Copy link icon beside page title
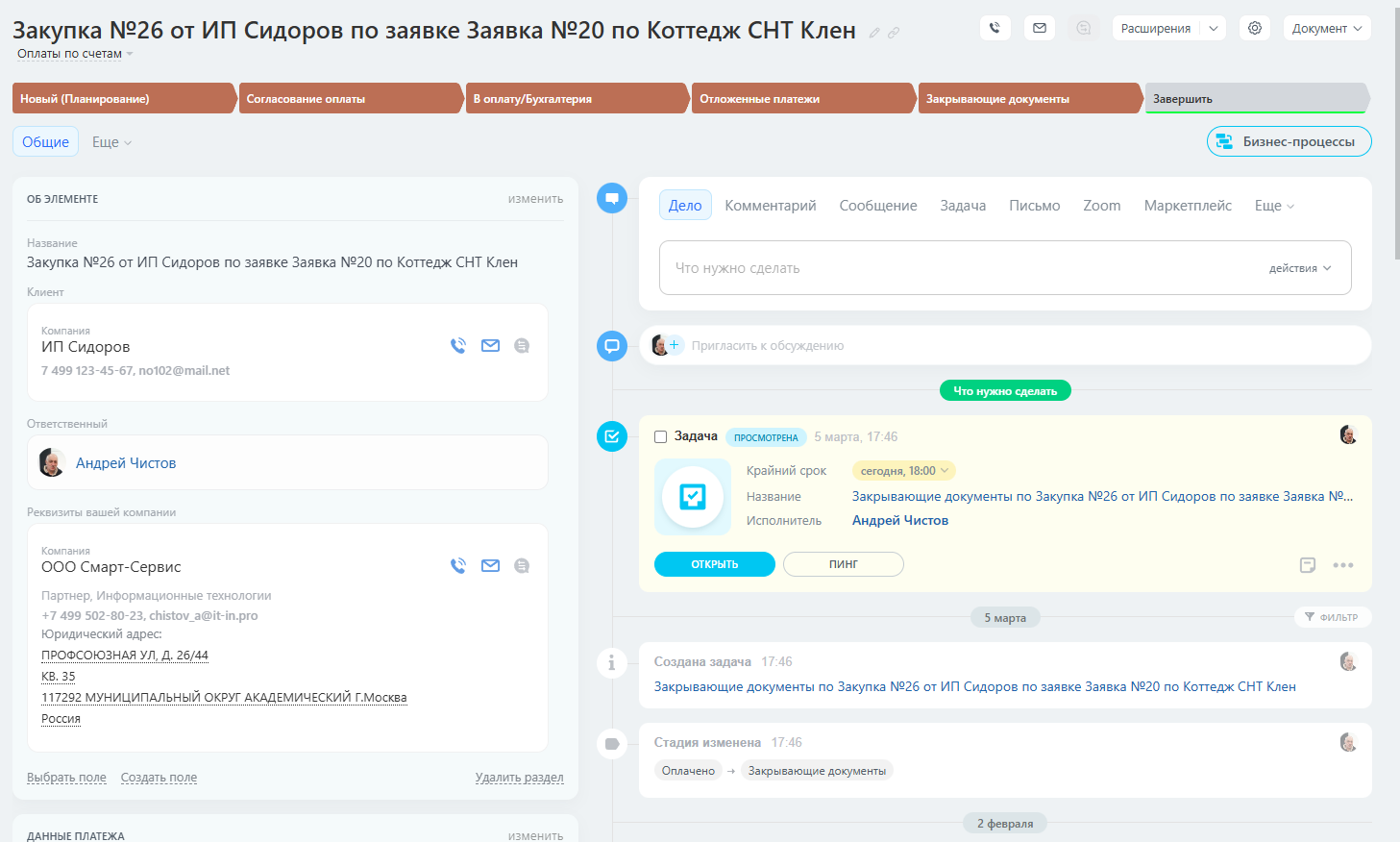Viewport: 1400px width, 842px height. coord(894,33)
